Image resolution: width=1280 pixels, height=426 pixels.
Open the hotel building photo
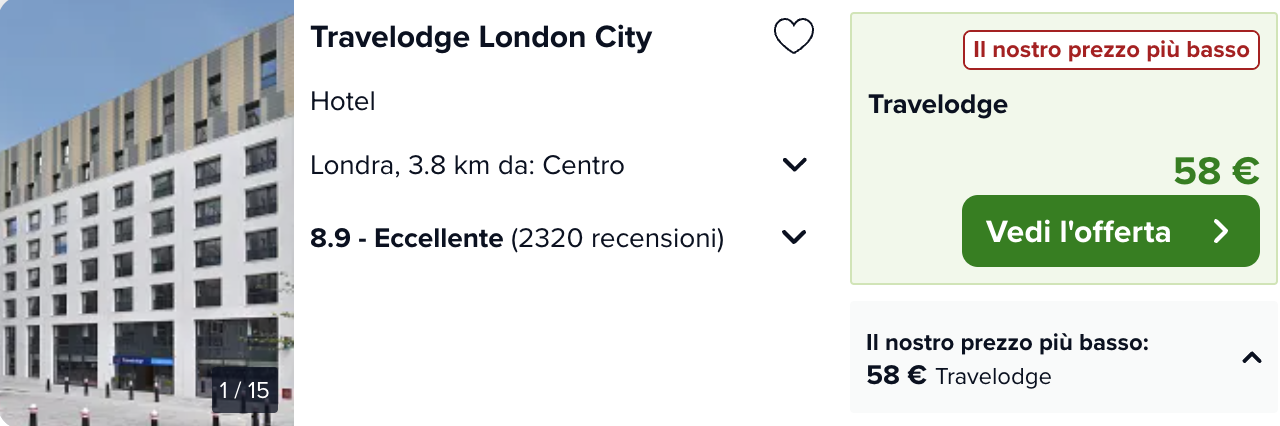(147, 213)
